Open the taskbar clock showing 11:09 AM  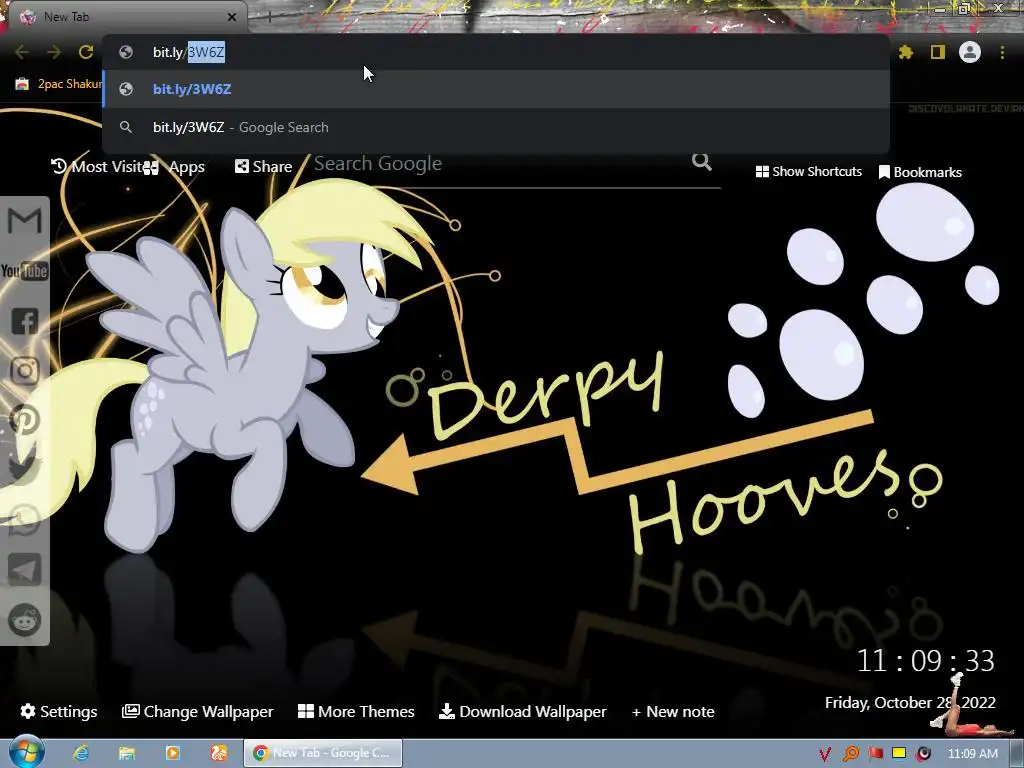(972, 754)
